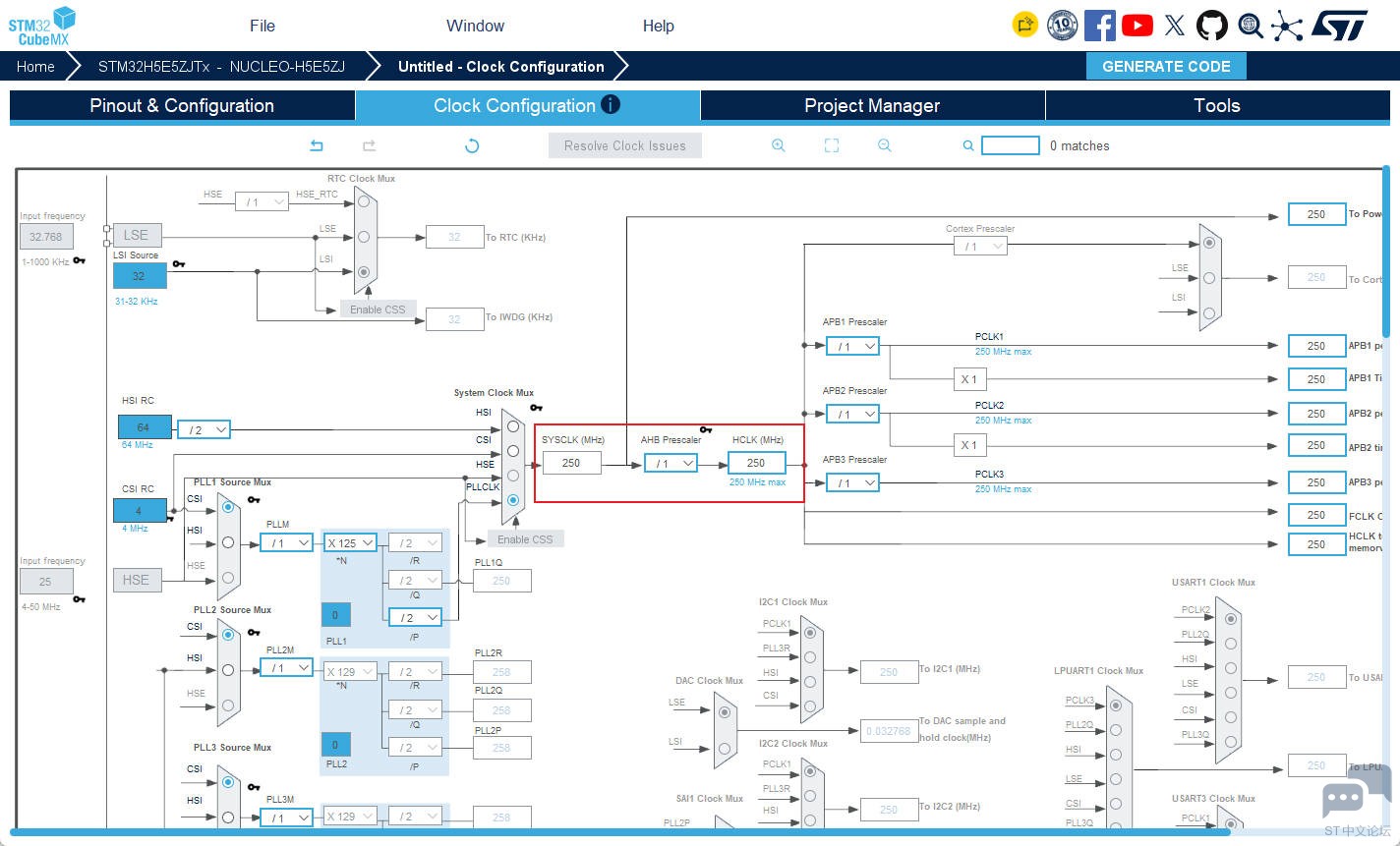Click STM32H5E5ZJTx - NUCLEO-H5E5ZJ breadcrumb
This screenshot has height=846, width=1400.
pyautogui.click(x=221, y=66)
